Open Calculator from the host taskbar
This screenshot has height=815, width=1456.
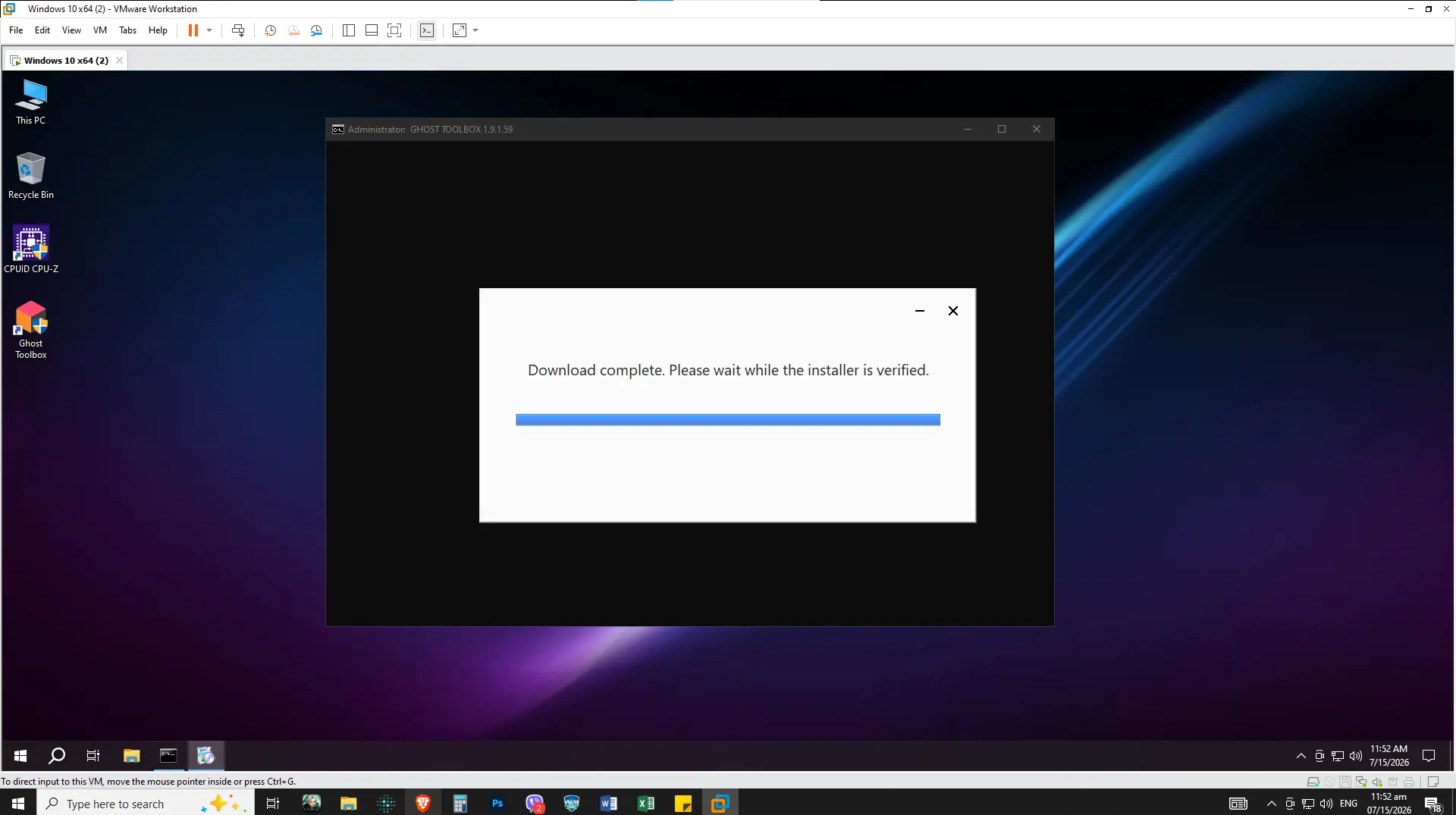pos(460,804)
